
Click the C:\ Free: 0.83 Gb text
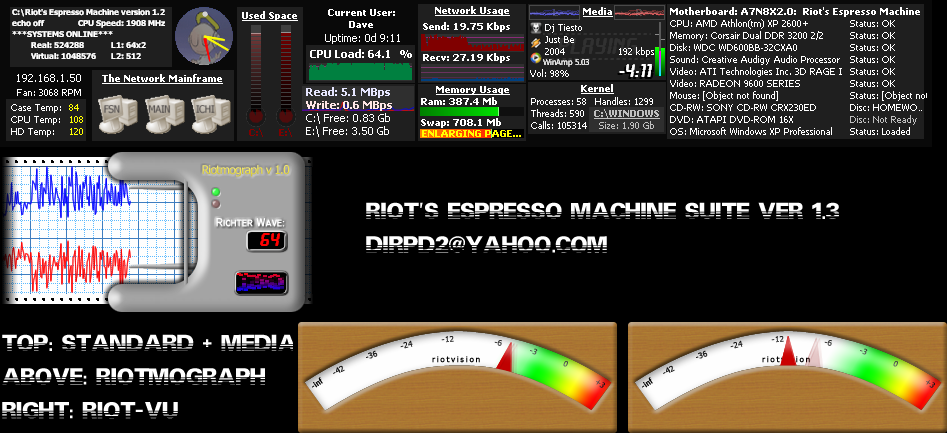(x=348, y=118)
